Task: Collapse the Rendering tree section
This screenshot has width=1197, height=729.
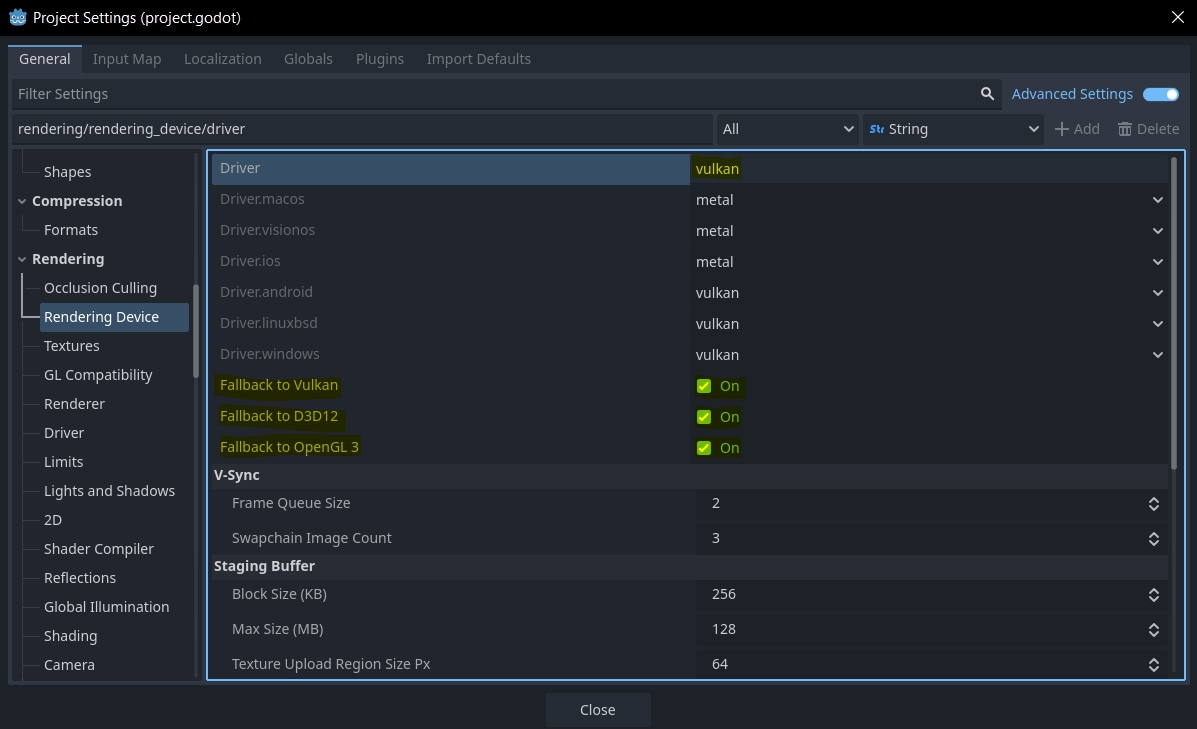Action: [x=23, y=259]
